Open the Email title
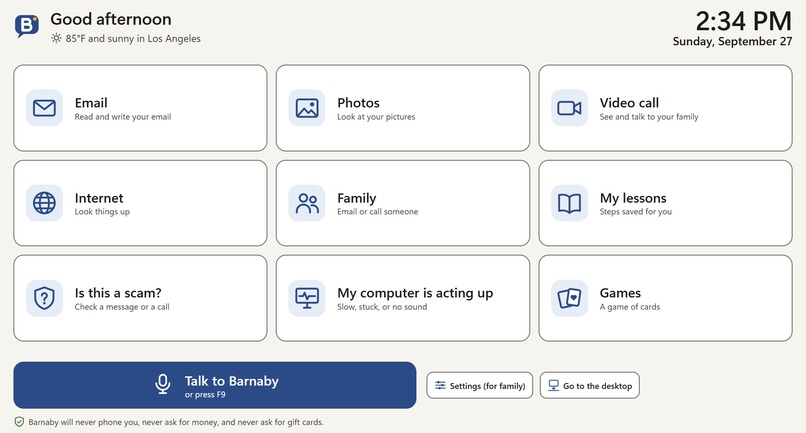 [x=91, y=103]
